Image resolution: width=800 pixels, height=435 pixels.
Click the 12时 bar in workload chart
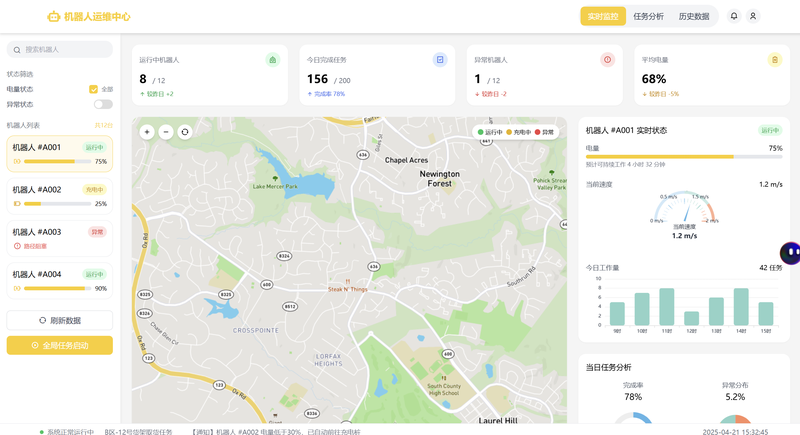pos(691,319)
